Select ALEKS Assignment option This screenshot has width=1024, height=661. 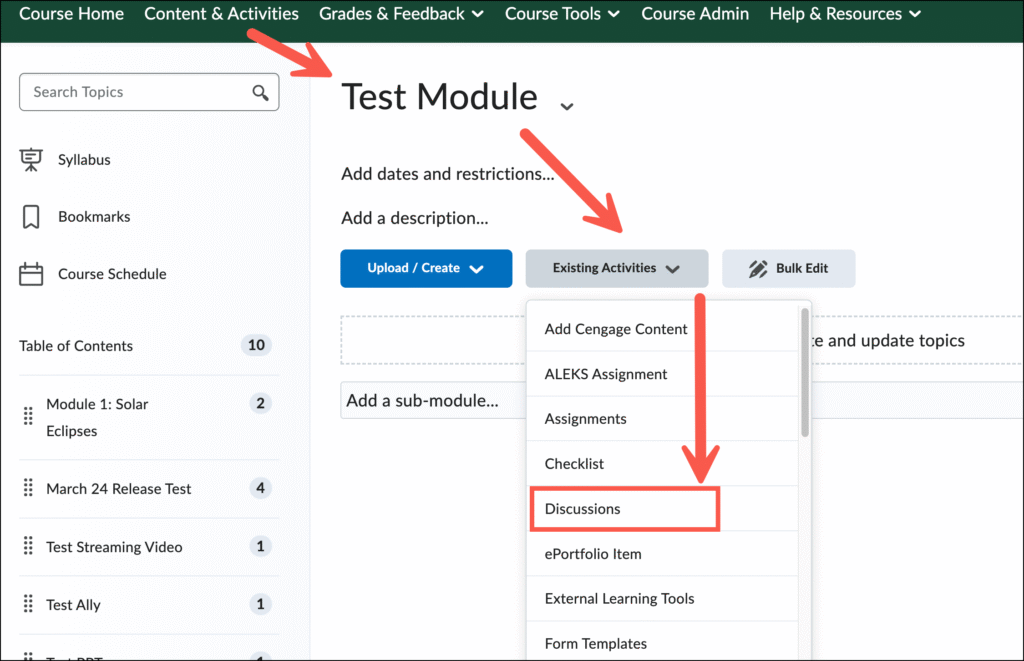click(x=662, y=374)
